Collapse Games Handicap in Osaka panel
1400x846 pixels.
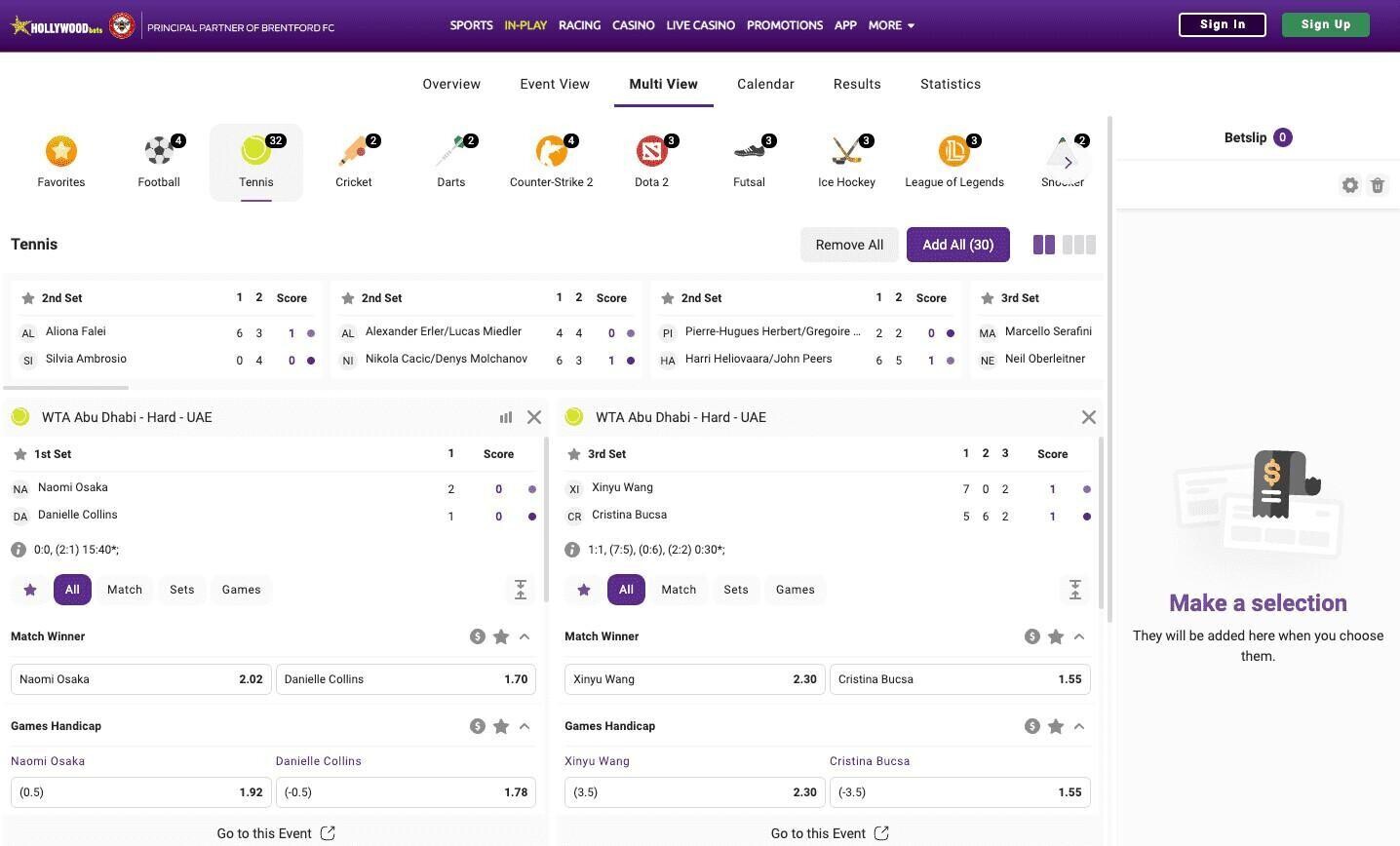pyautogui.click(x=525, y=726)
